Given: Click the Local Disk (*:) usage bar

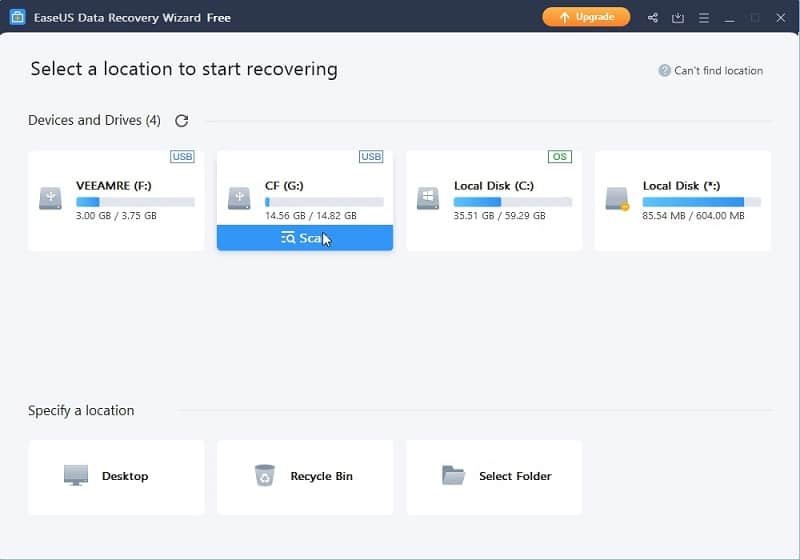Looking at the screenshot, I should 702,202.
